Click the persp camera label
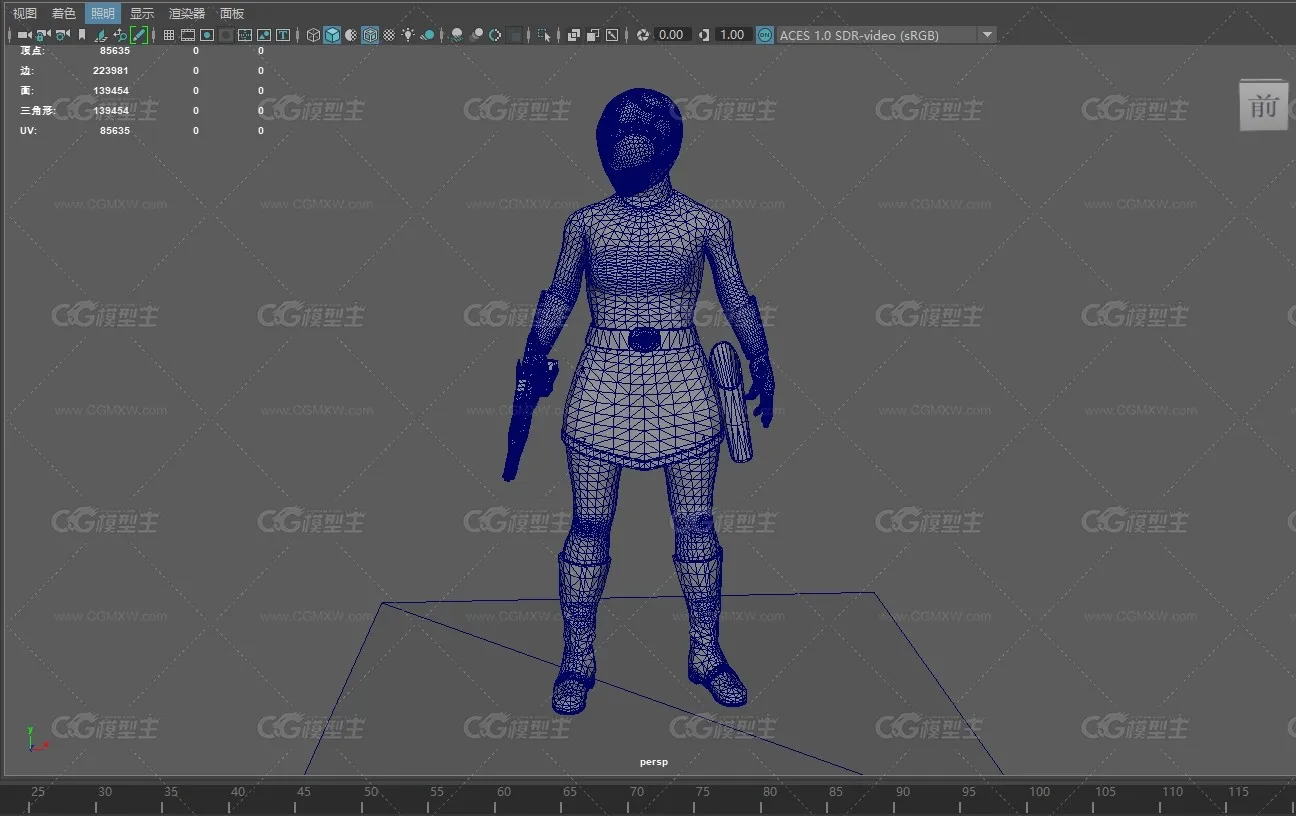Image resolution: width=1296 pixels, height=816 pixels. click(x=654, y=762)
